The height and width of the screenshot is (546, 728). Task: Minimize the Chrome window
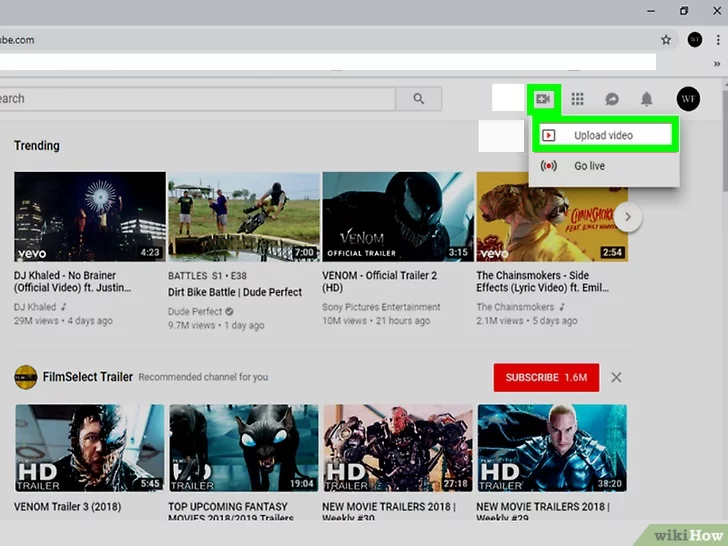pyautogui.click(x=651, y=11)
